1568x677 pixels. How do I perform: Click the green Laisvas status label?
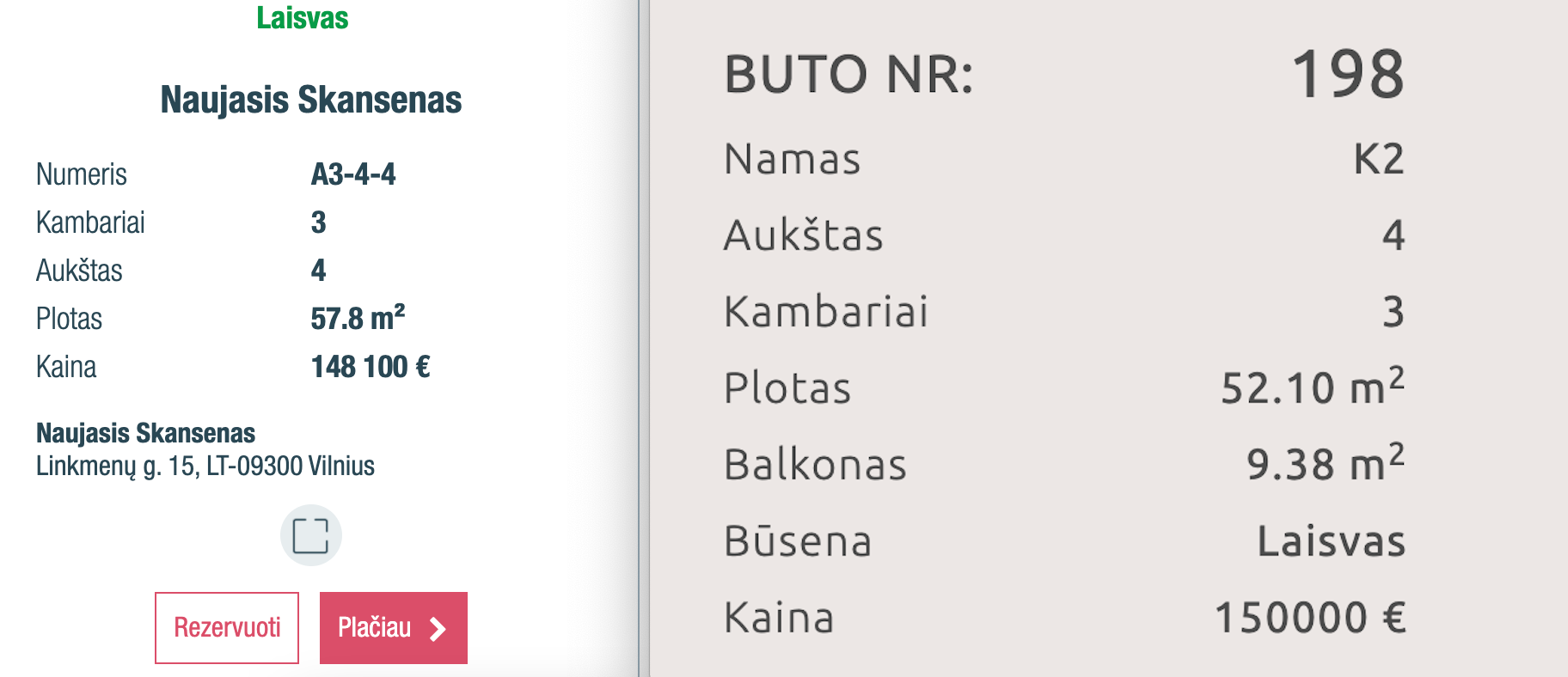[302, 18]
